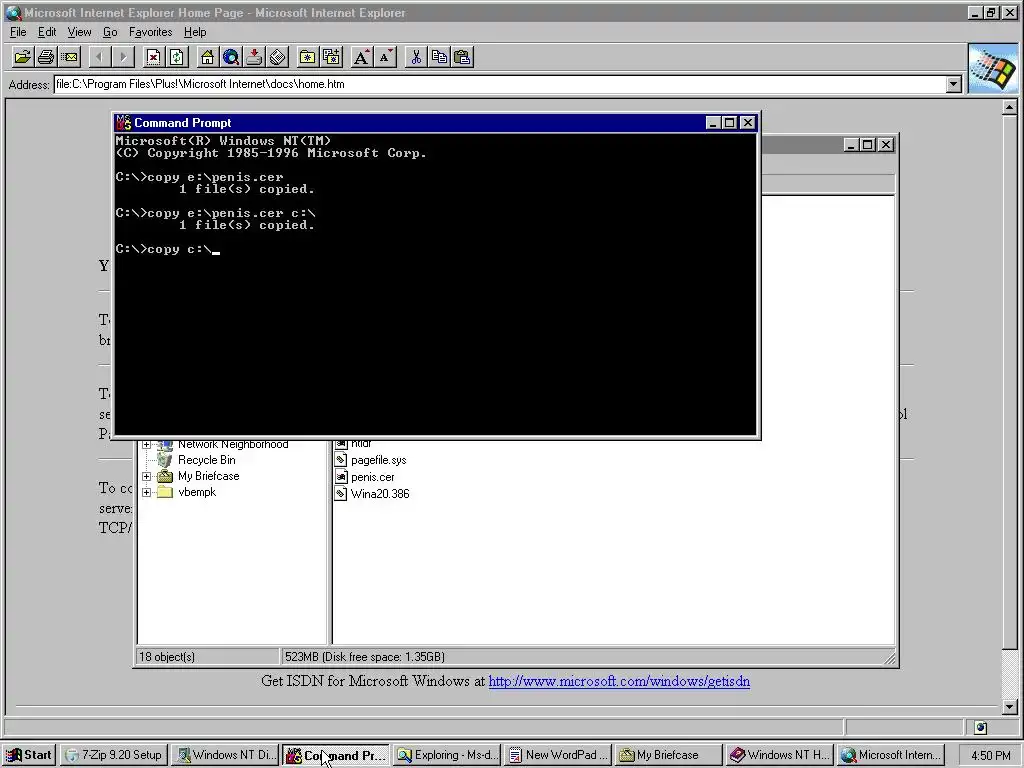Click browser scrollbar up arrow
Screen dimensions: 1024x768
[1010, 106]
